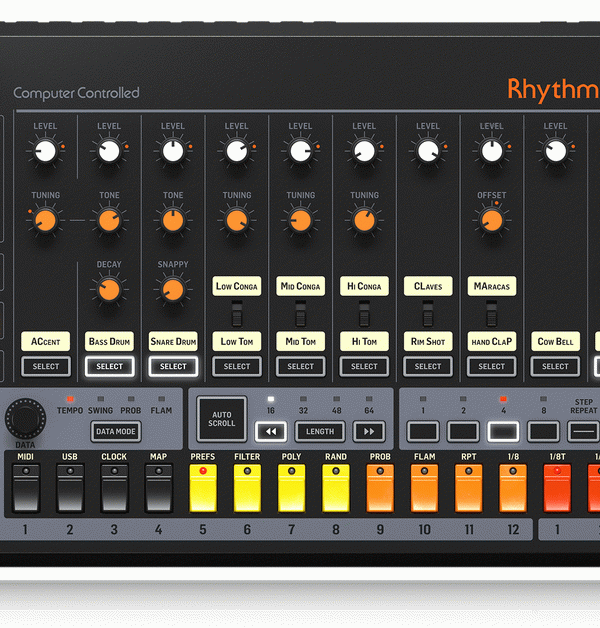Click the Mid Tom Tuning knob

point(300,221)
